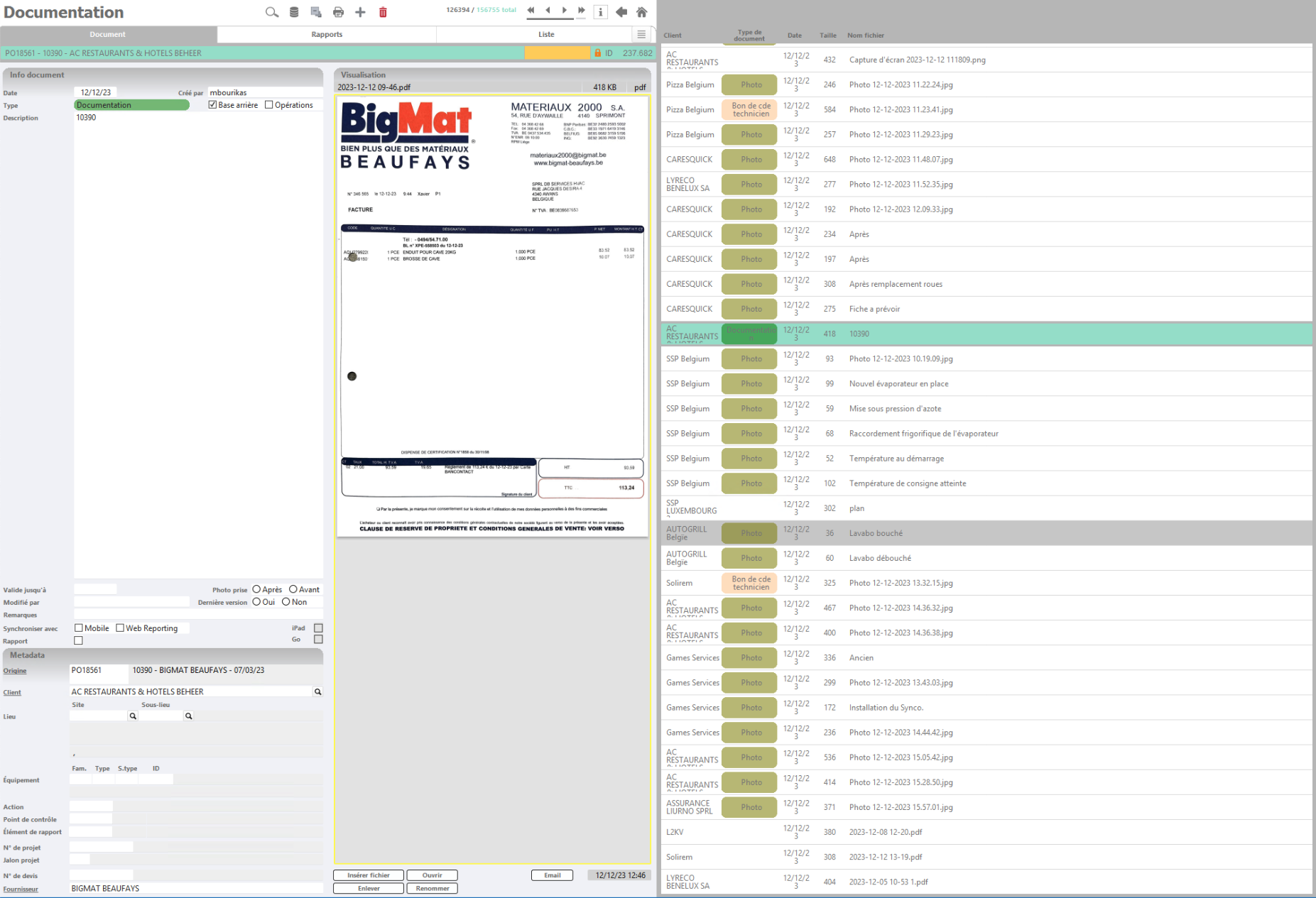The image size is (1316, 898).
Task: Select row 'Fiche a prévoir'
Action: click(986, 309)
